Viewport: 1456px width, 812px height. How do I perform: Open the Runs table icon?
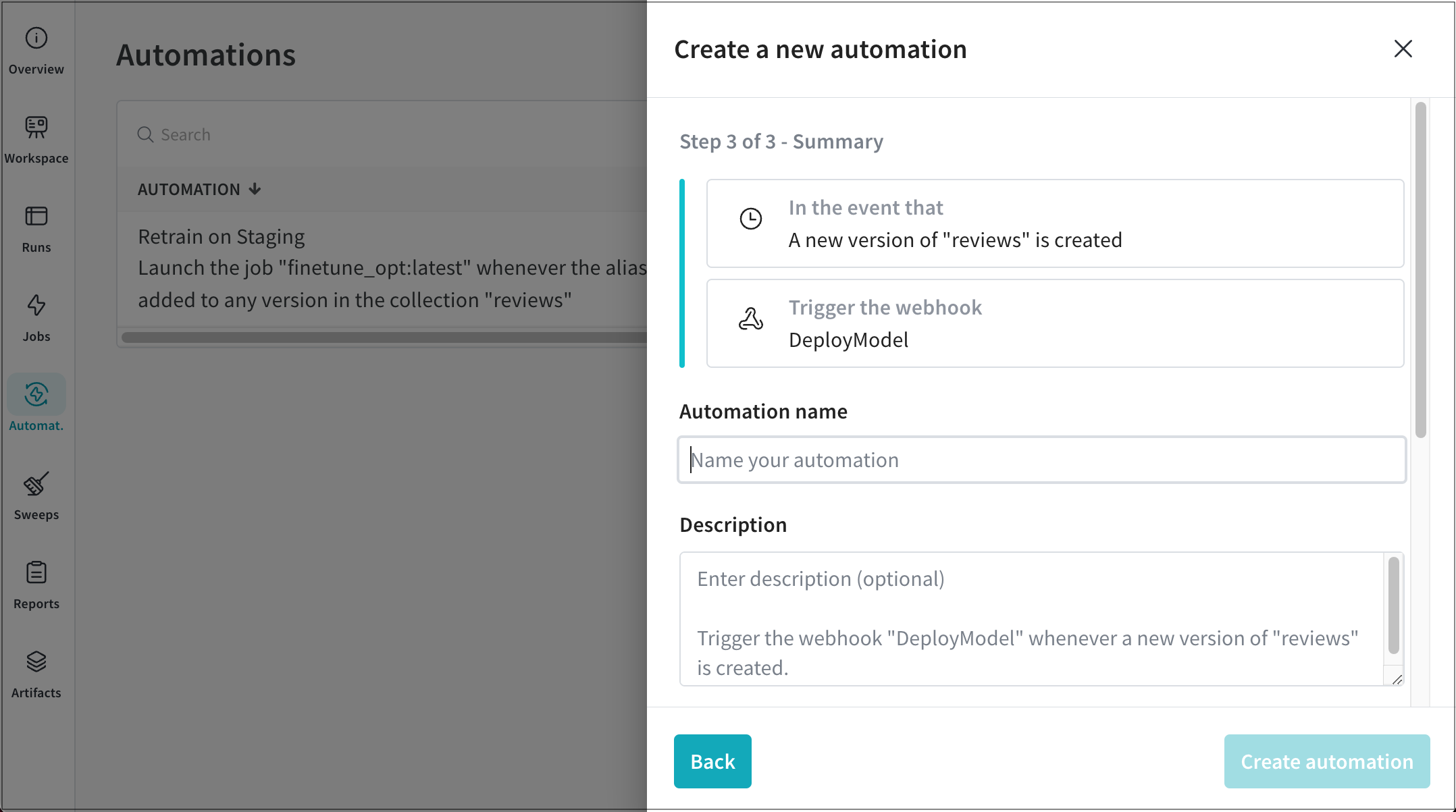(x=36, y=217)
